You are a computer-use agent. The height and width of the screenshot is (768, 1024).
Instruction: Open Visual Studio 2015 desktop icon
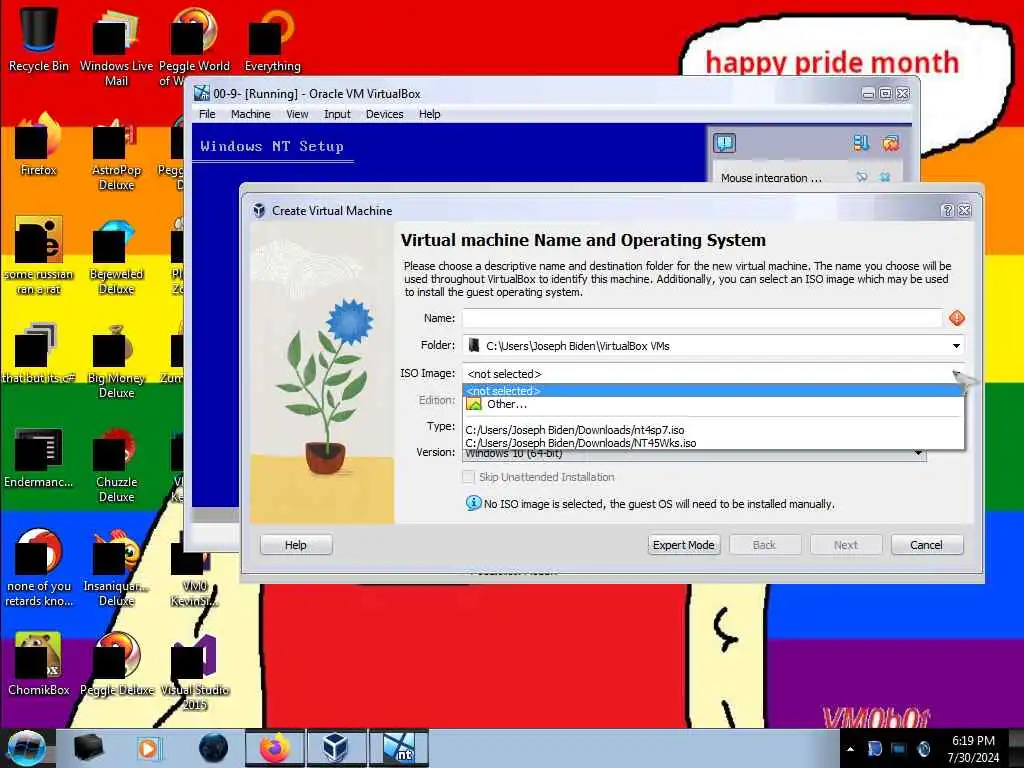pos(195,673)
